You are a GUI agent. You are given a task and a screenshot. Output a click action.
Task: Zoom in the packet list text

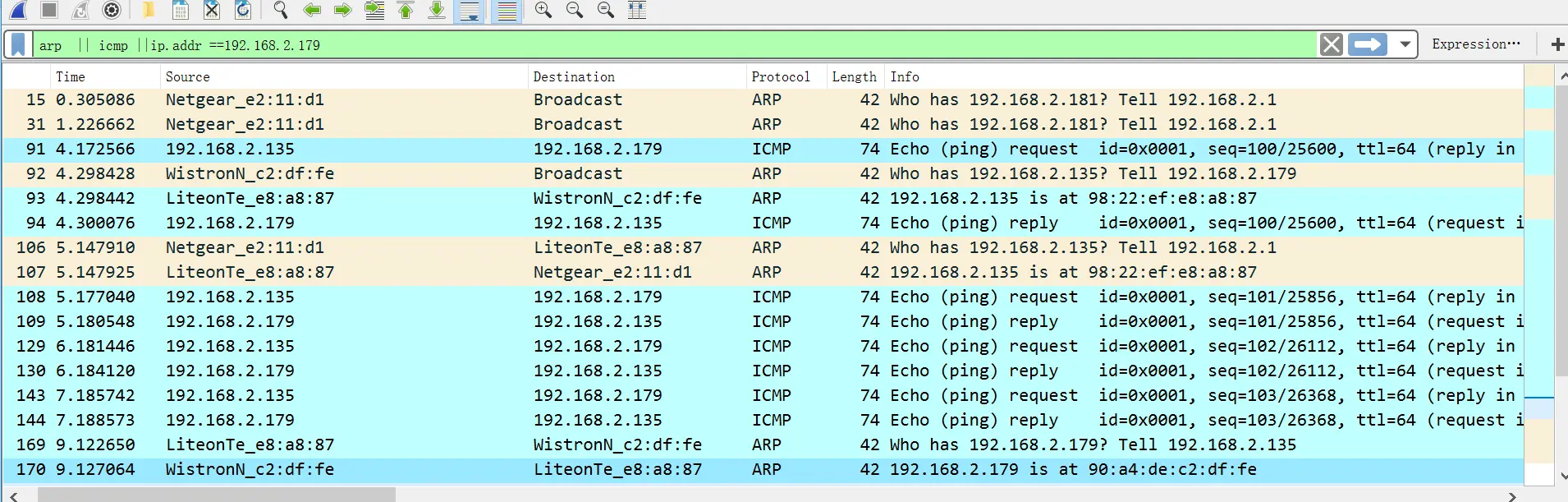[x=543, y=10]
